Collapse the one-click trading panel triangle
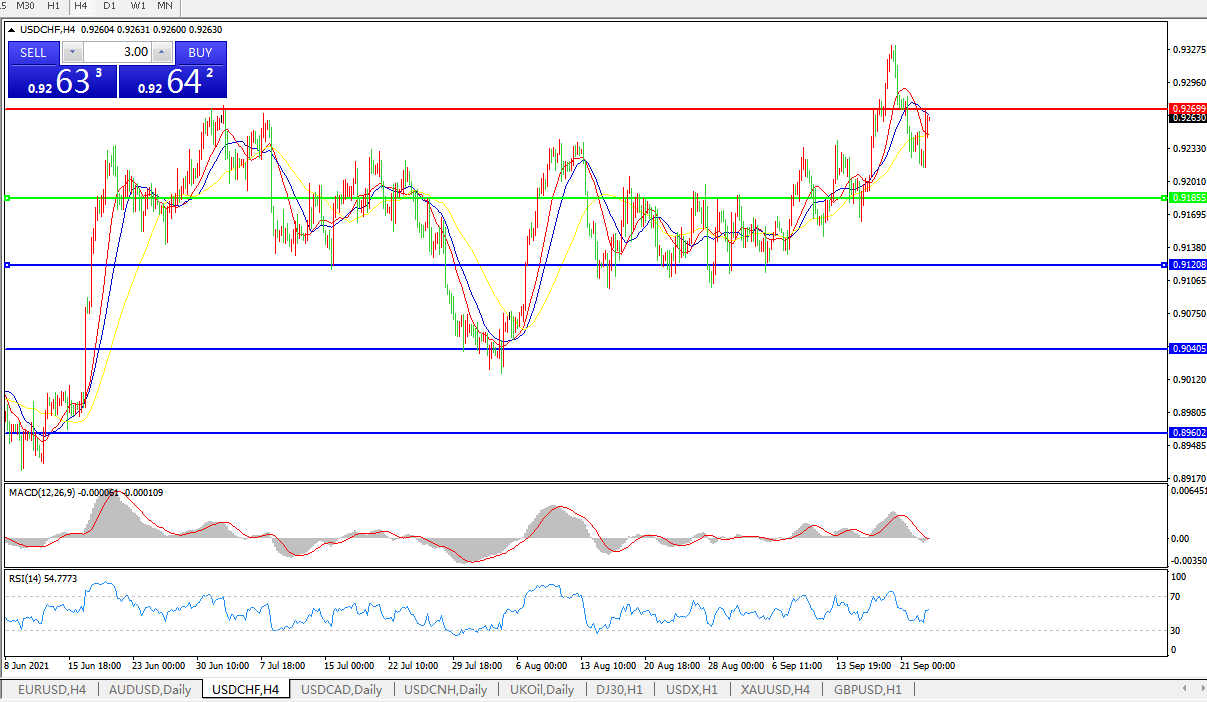This screenshot has height=702, width=1207. coord(12,30)
